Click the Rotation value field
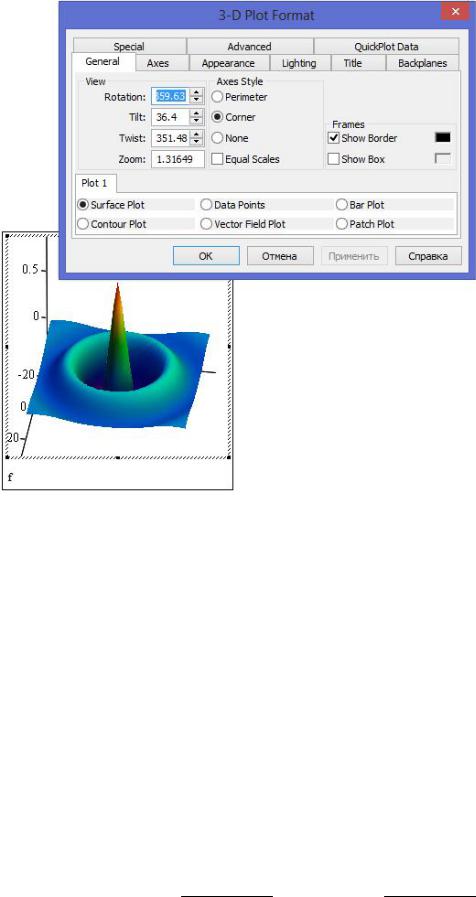 pyautogui.click(x=170, y=96)
